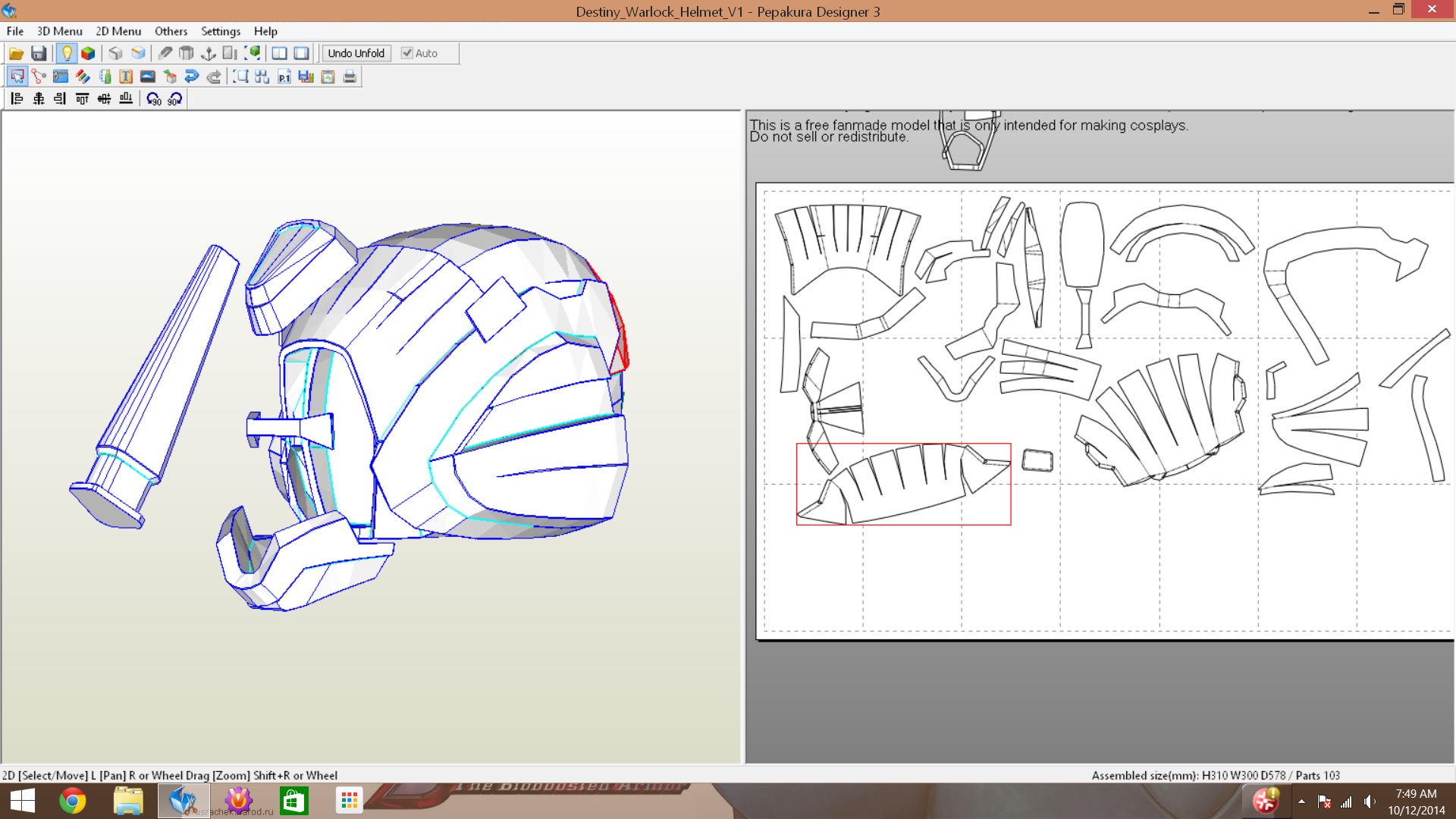Click the blue floppy with chart export icon
The height and width of the screenshot is (819, 1456).
306,77
